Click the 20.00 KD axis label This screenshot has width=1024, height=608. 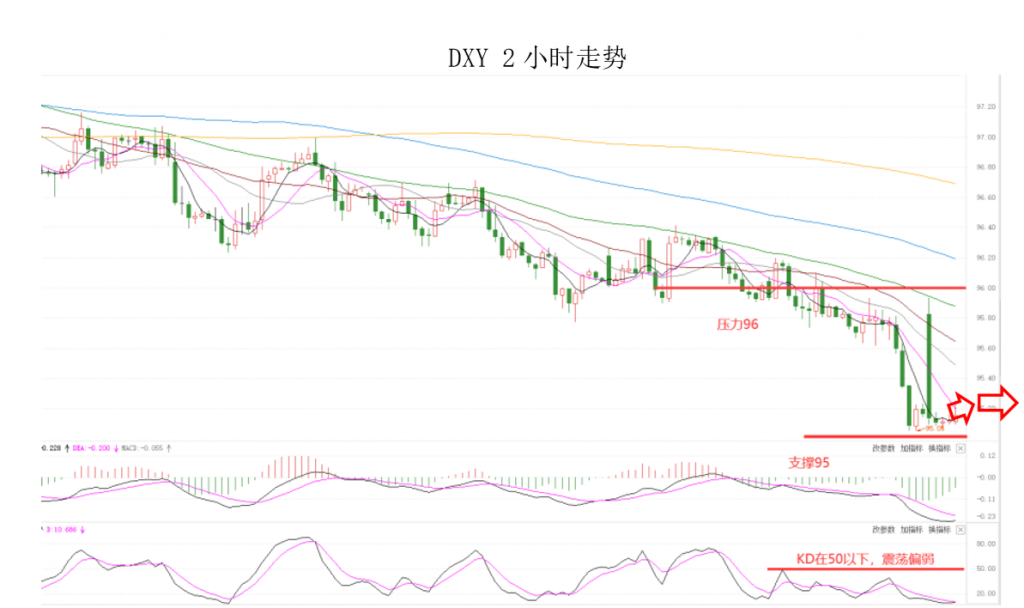point(985,593)
